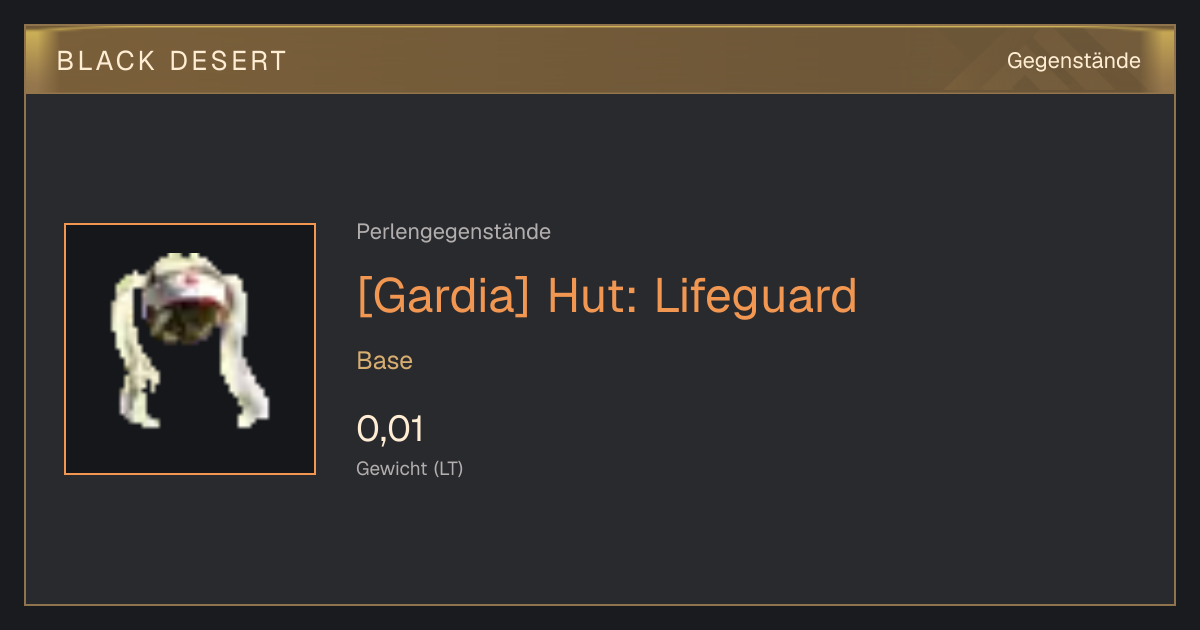
Task: Click the left hanging ribbon of the hat icon
Action: click(133, 350)
